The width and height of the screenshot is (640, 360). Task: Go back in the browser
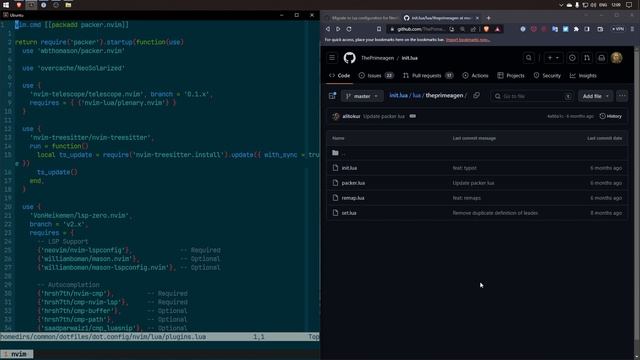pyautogui.click(x=328, y=29)
